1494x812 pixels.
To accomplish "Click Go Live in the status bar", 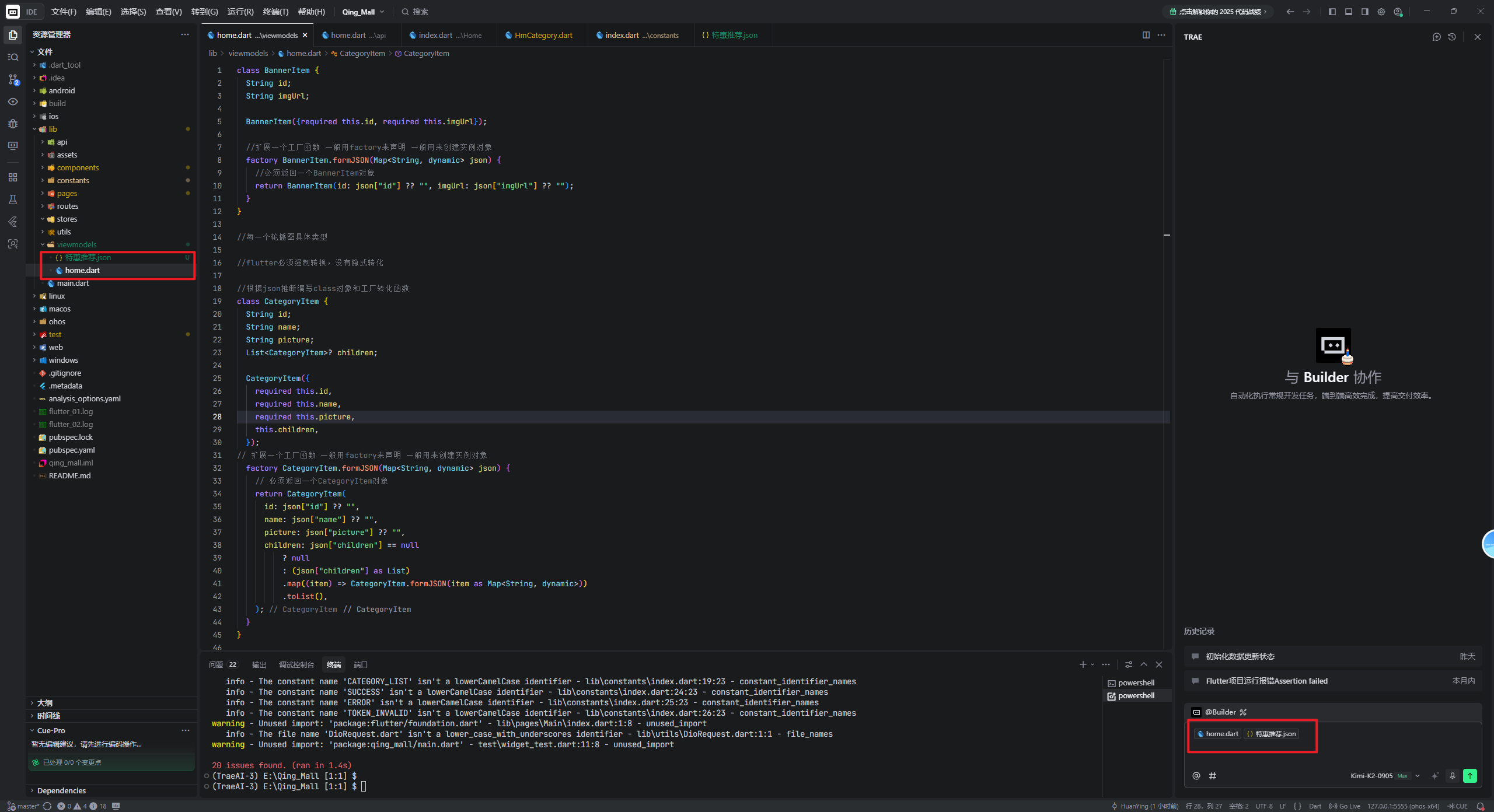I will pos(1344,806).
